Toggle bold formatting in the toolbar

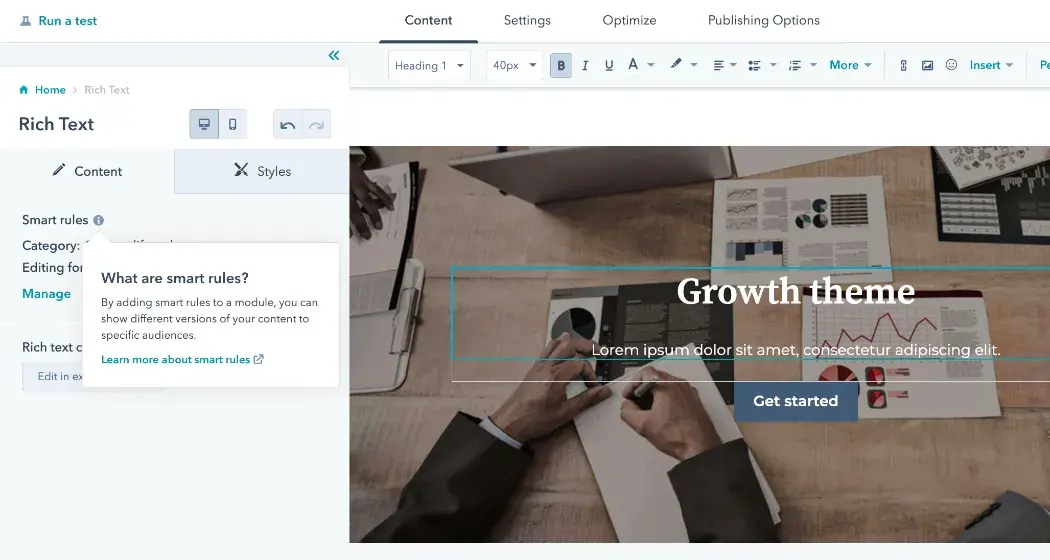[x=561, y=66]
